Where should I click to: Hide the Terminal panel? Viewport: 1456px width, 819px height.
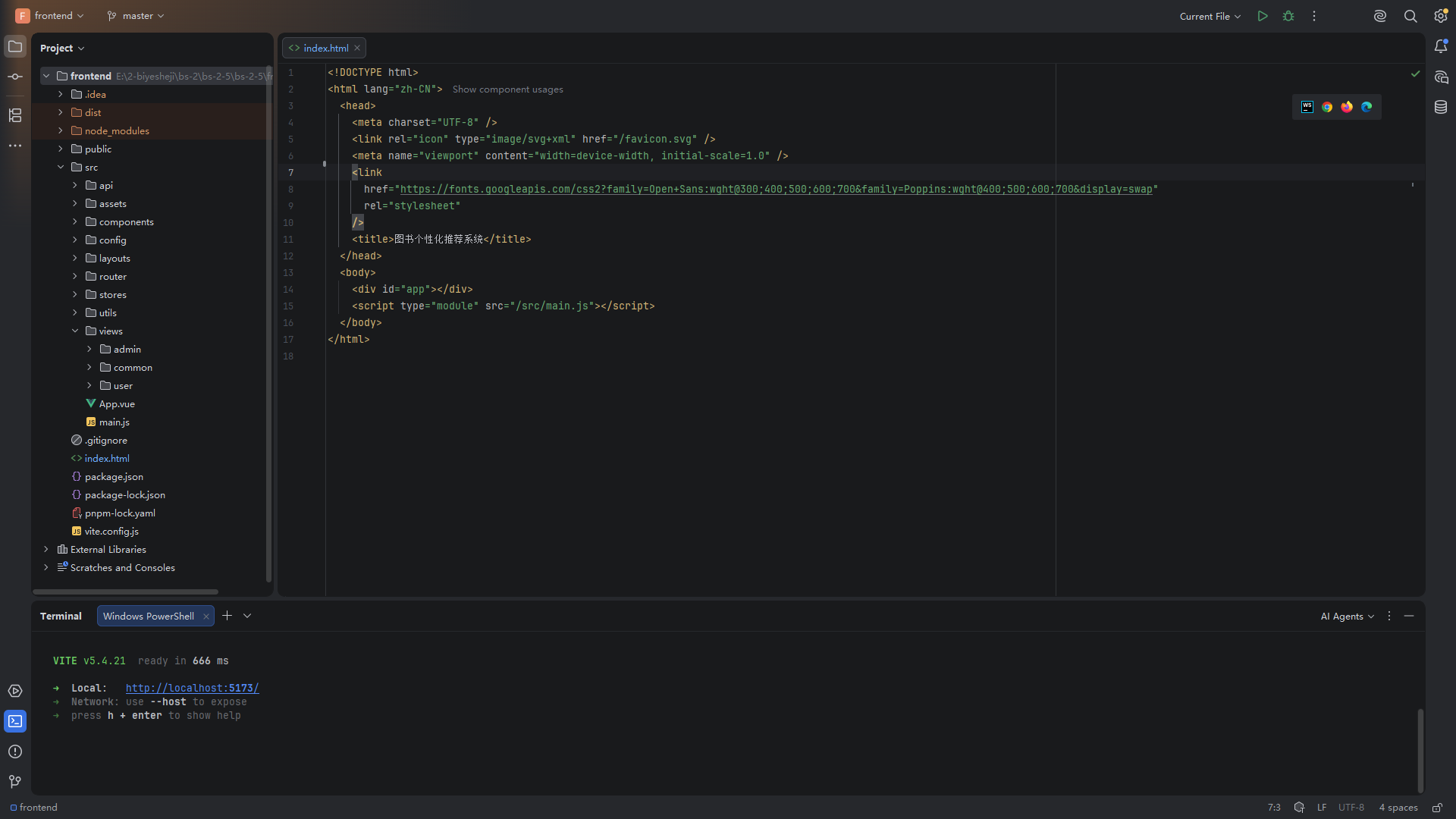[1409, 617]
